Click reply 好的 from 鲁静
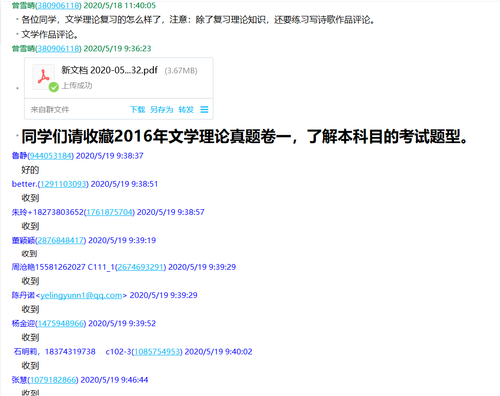500x396 pixels. [x=30, y=170]
